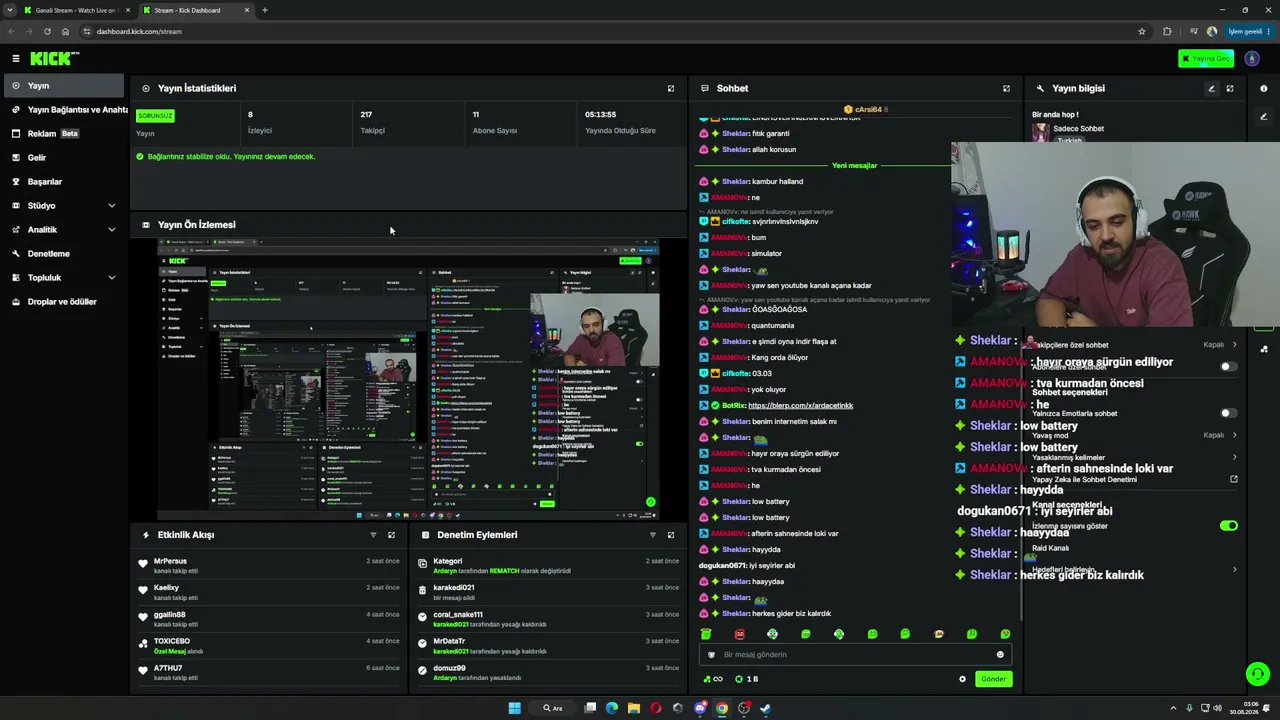Open Denetleme in the sidebar
This screenshot has width=1280, height=720.
click(x=65, y=254)
